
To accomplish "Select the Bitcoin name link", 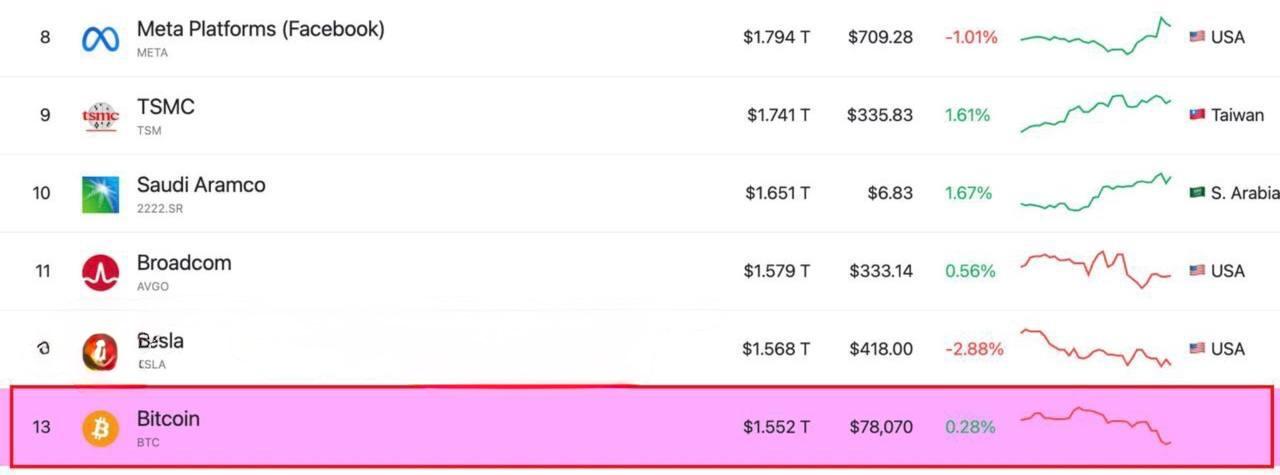I will [x=168, y=419].
